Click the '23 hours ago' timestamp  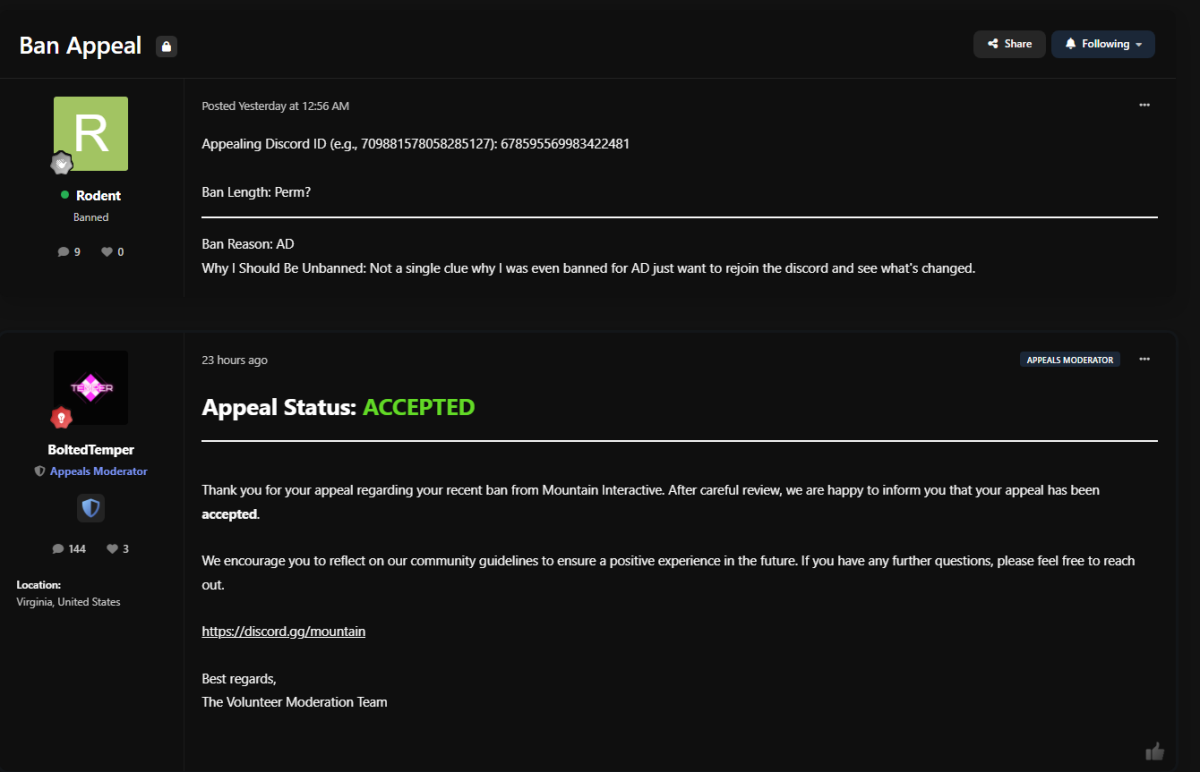(x=235, y=360)
